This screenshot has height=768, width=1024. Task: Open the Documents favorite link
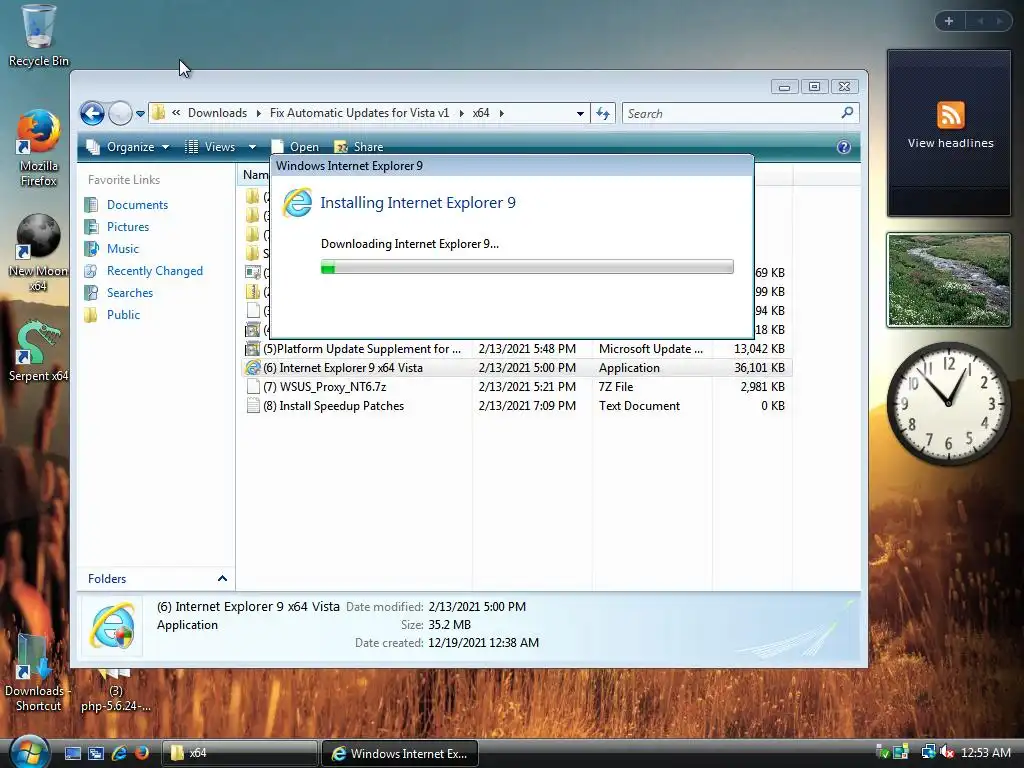point(137,204)
